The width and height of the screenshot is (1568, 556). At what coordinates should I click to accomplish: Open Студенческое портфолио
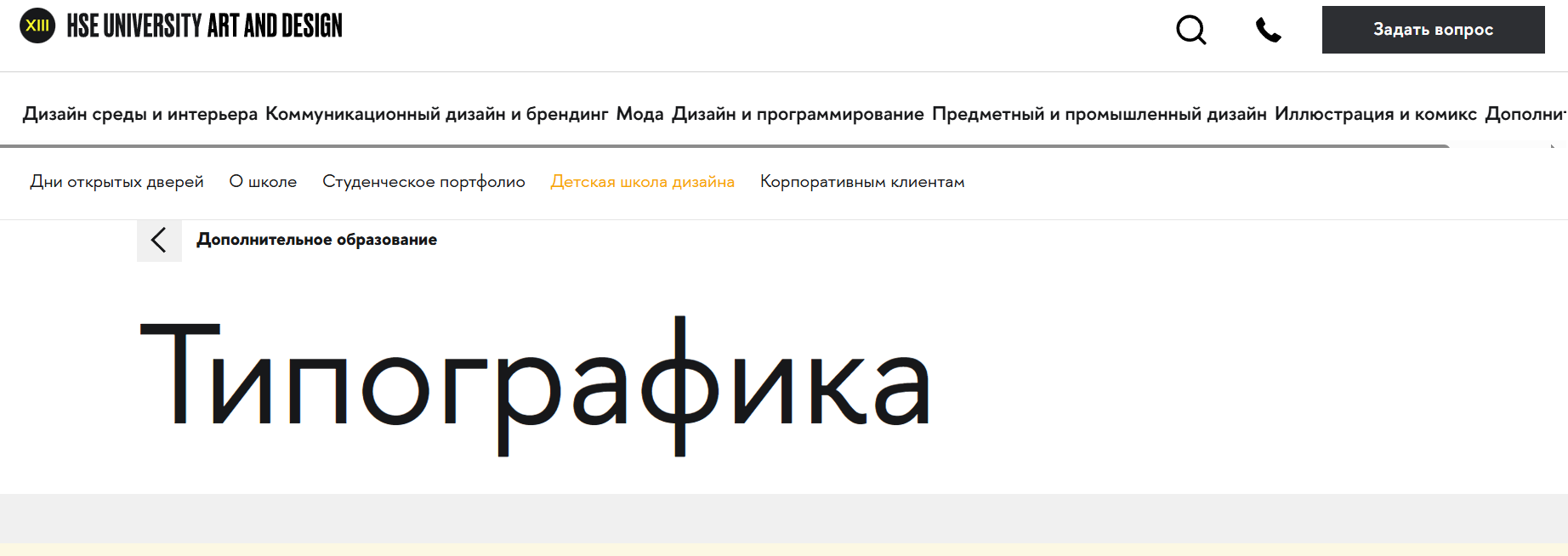423,182
